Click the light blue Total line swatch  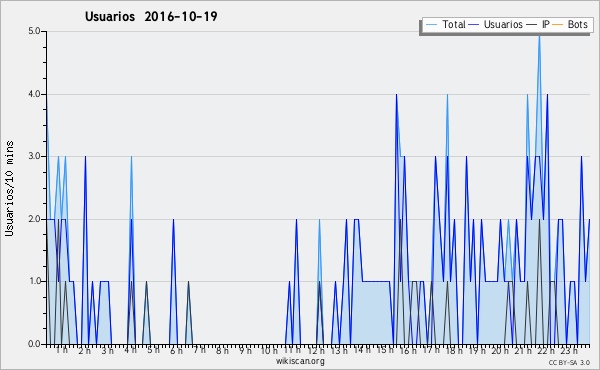point(431,25)
